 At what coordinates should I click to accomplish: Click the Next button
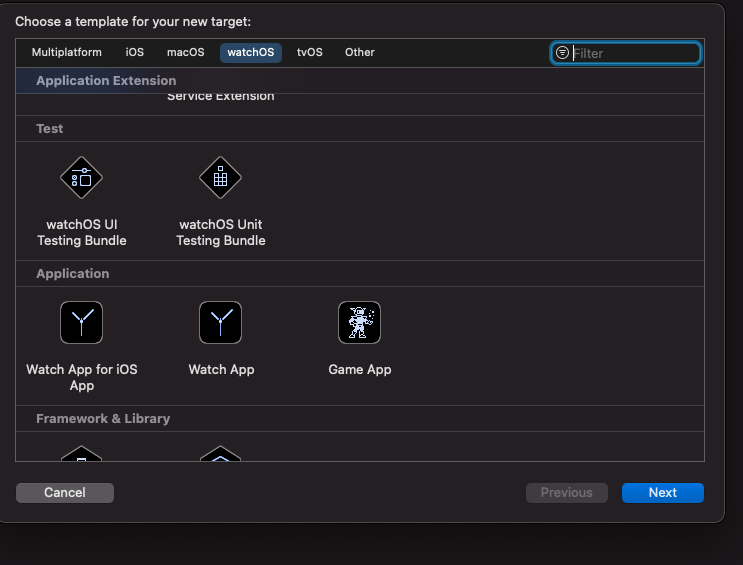(x=662, y=492)
